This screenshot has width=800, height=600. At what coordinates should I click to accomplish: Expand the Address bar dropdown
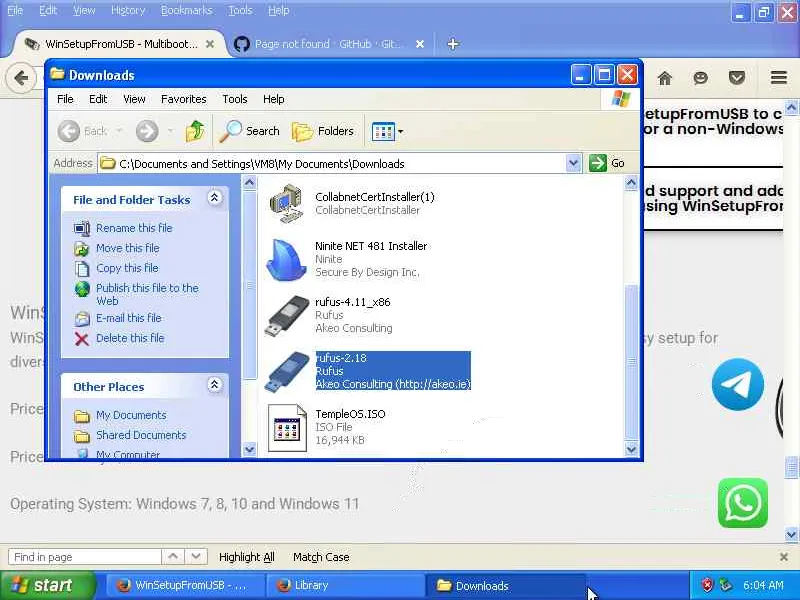click(x=573, y=163)
